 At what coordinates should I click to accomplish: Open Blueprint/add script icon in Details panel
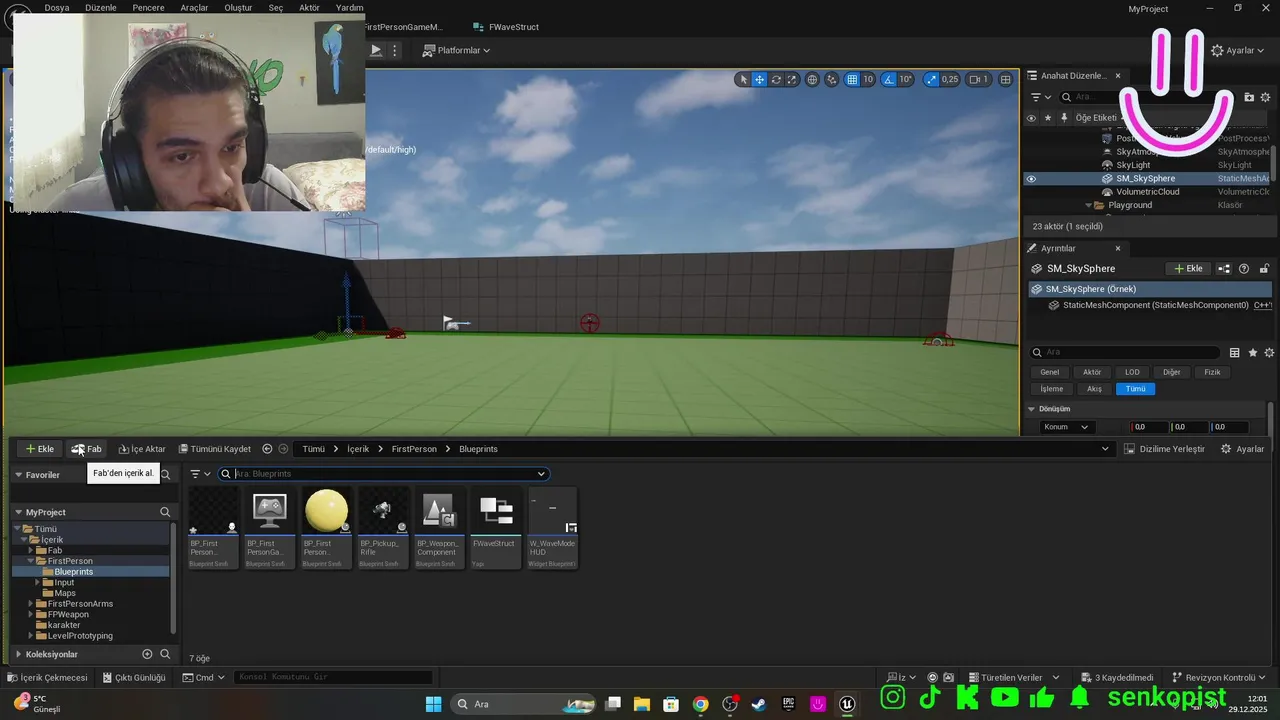pyautogui.click(x=1225, y=269)
